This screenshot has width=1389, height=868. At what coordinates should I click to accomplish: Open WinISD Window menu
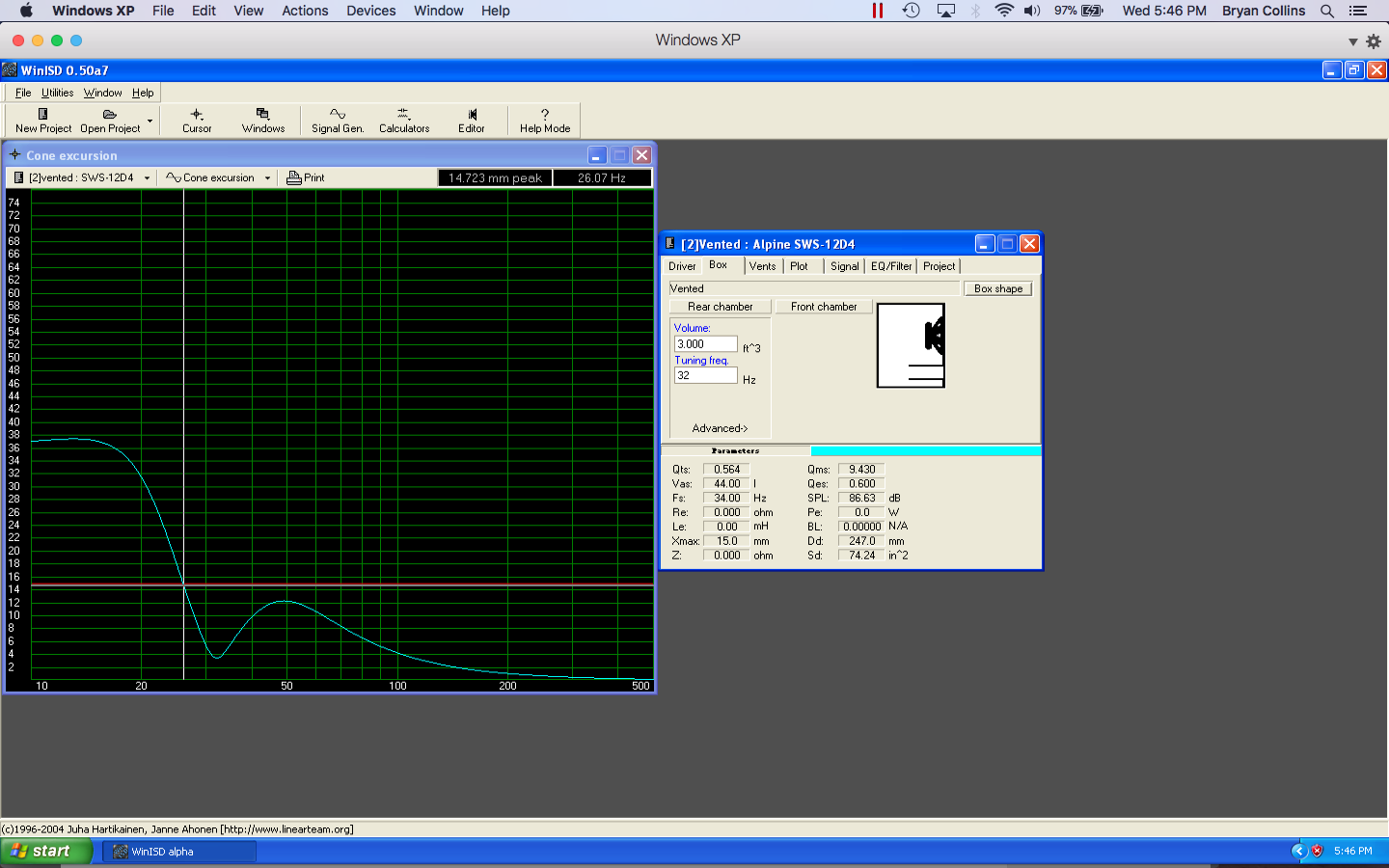tap(102, 93)
